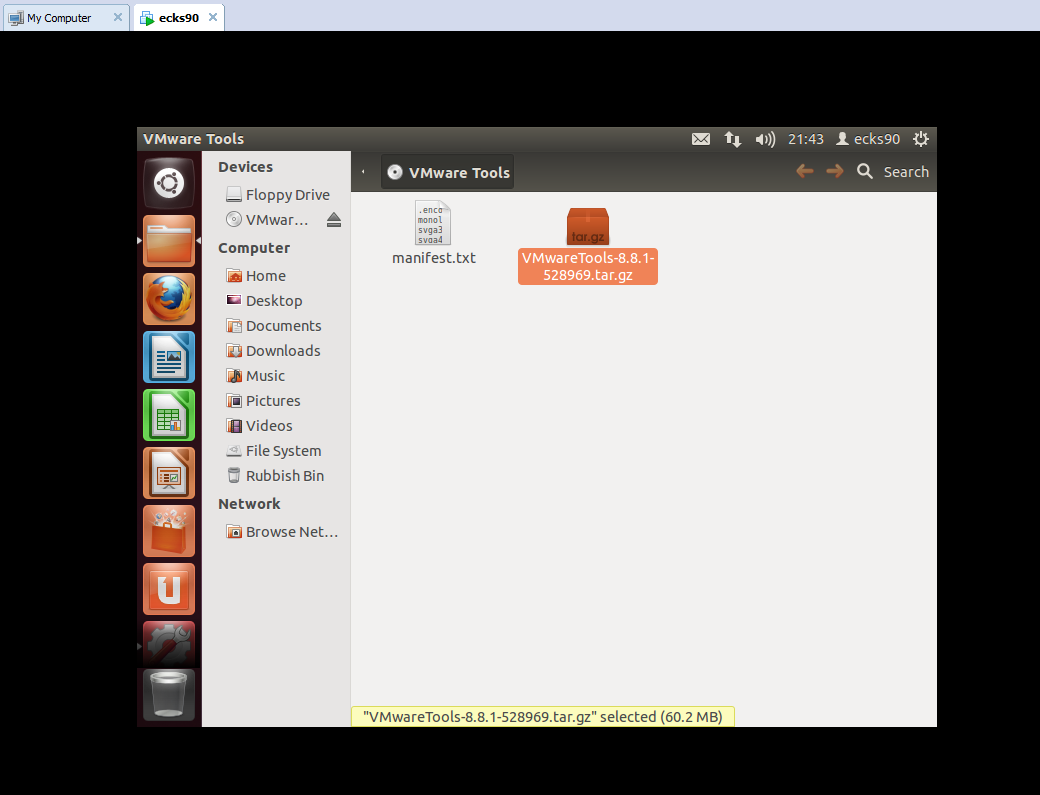Click the Devices section header
The width and height of the screenshot is (1040, 795).
point(245,167)
